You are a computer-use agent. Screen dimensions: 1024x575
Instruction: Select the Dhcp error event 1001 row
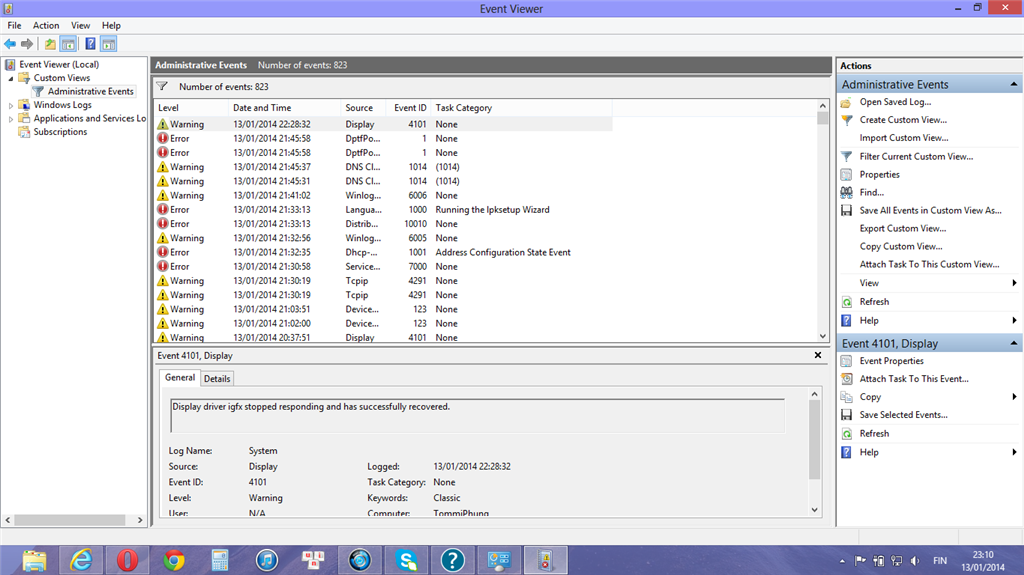point(384,252)
